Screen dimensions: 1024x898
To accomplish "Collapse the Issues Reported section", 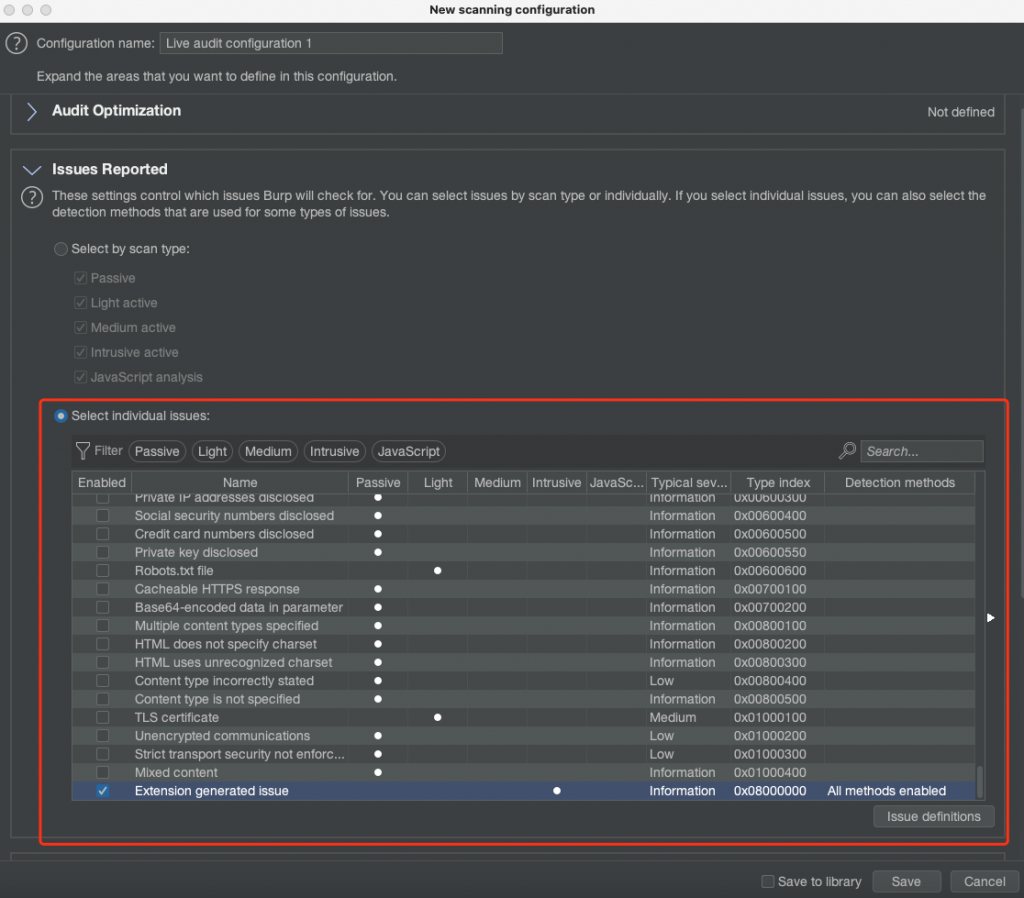I will click(31, 170).
